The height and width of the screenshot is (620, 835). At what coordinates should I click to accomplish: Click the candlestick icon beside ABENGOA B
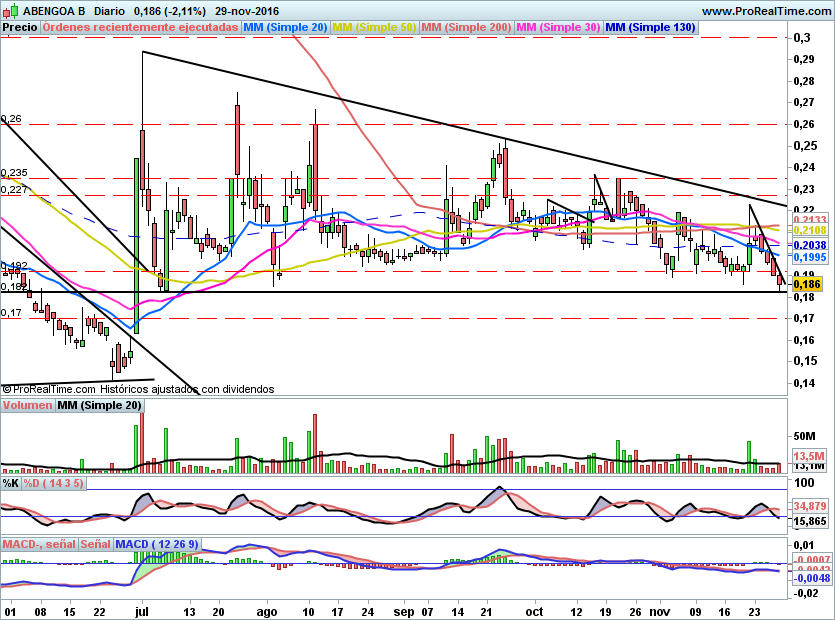click(10, 11)
